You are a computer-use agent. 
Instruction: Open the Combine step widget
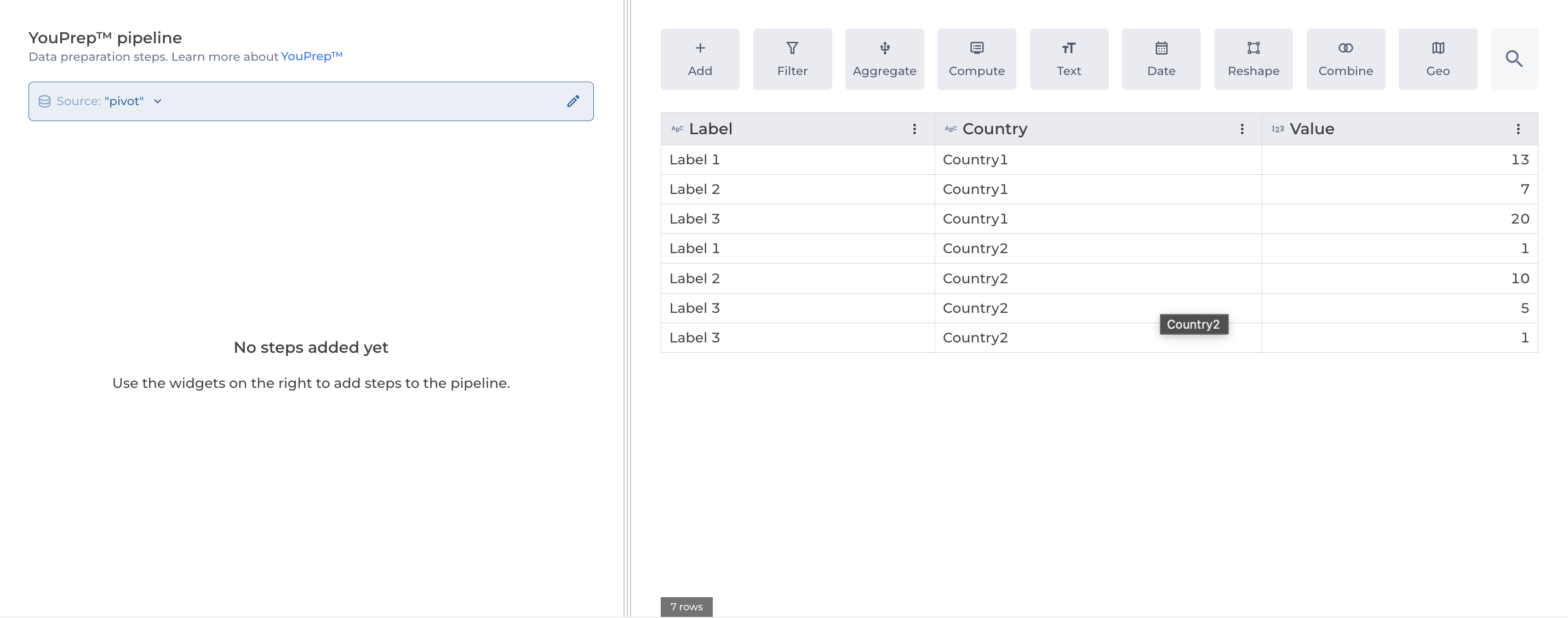[1345, 59]
